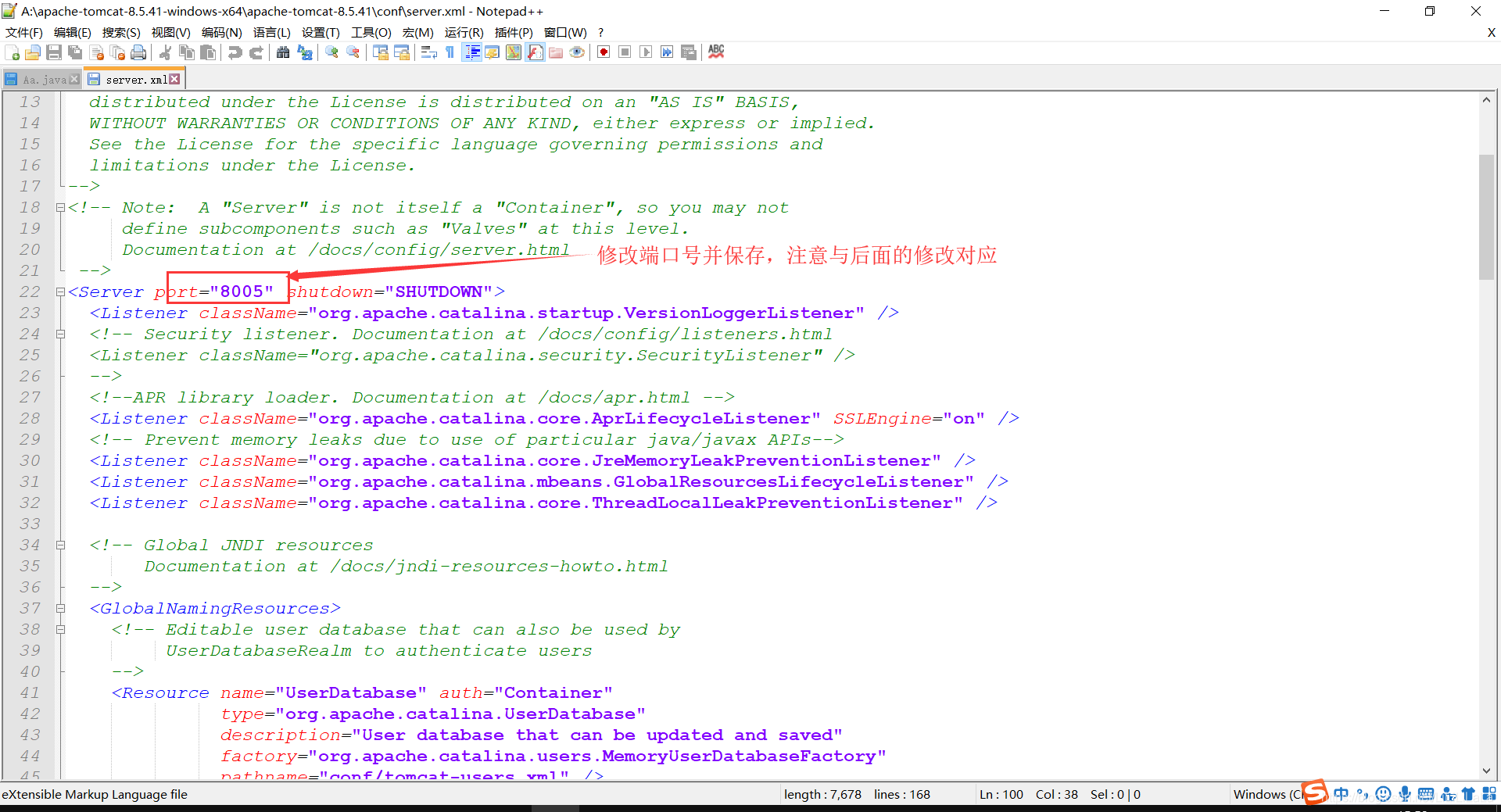Toggle the Function List panel

(x=535, y=52)
